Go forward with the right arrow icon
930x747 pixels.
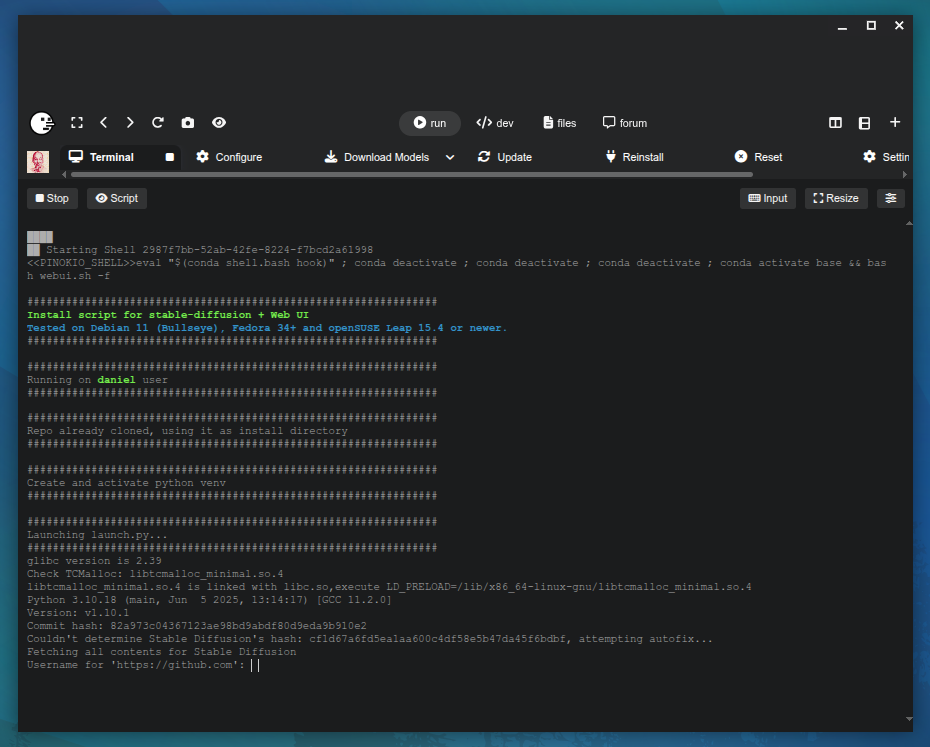pos(130,123)
